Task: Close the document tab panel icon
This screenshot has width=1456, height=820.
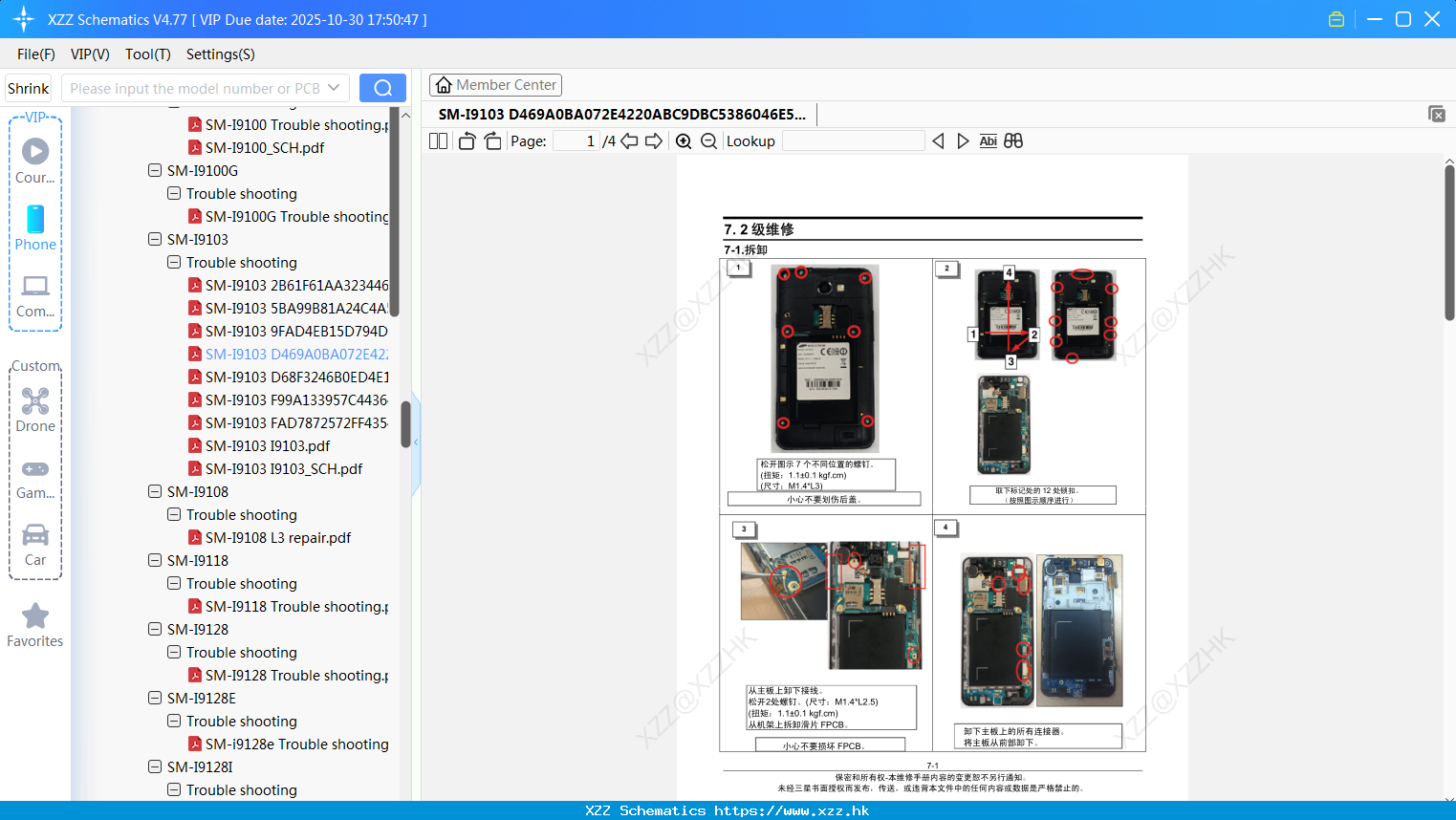Action: 1437,114
